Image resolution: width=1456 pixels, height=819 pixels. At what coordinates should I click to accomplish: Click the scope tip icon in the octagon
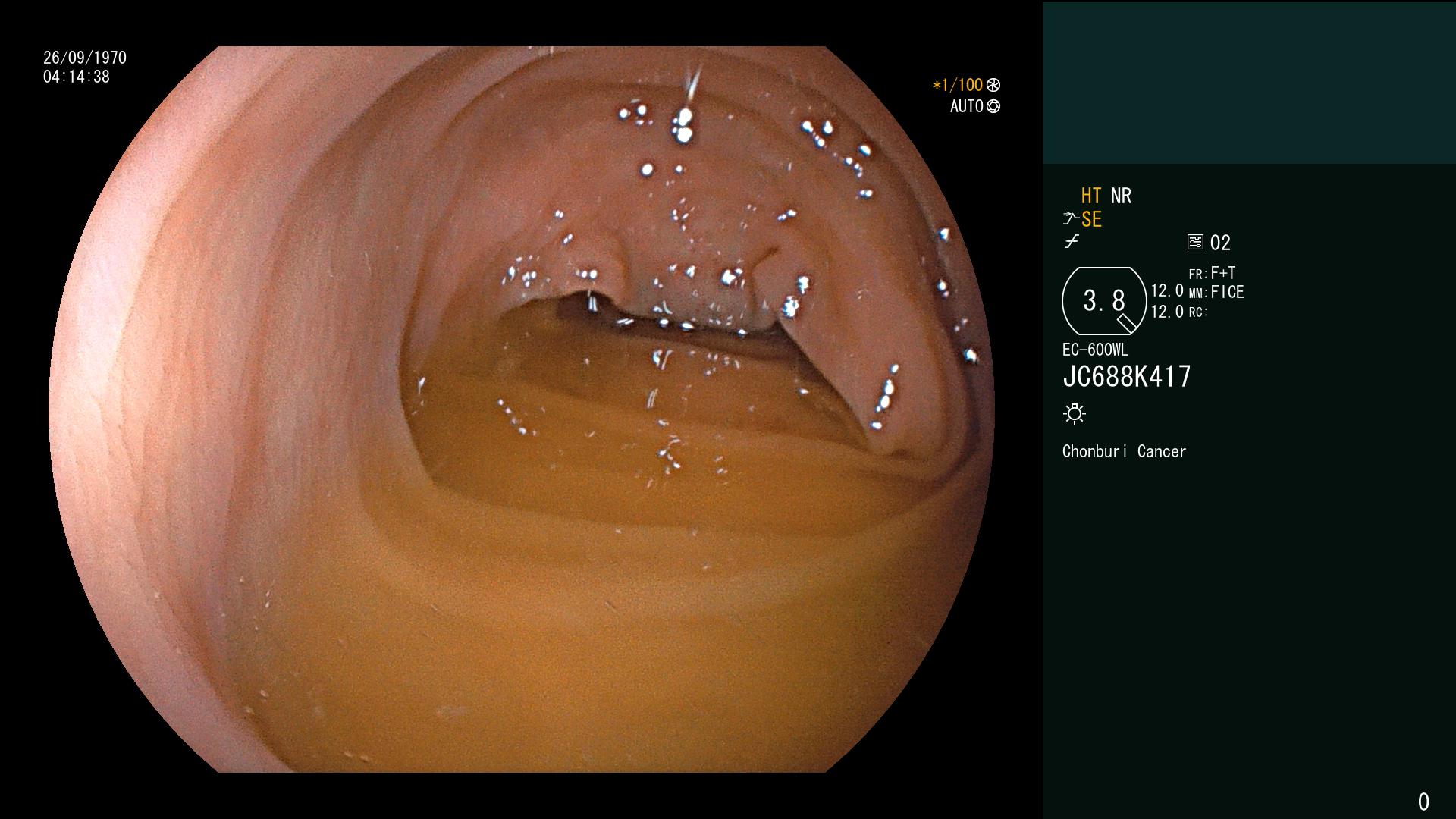coord(1128,323)
